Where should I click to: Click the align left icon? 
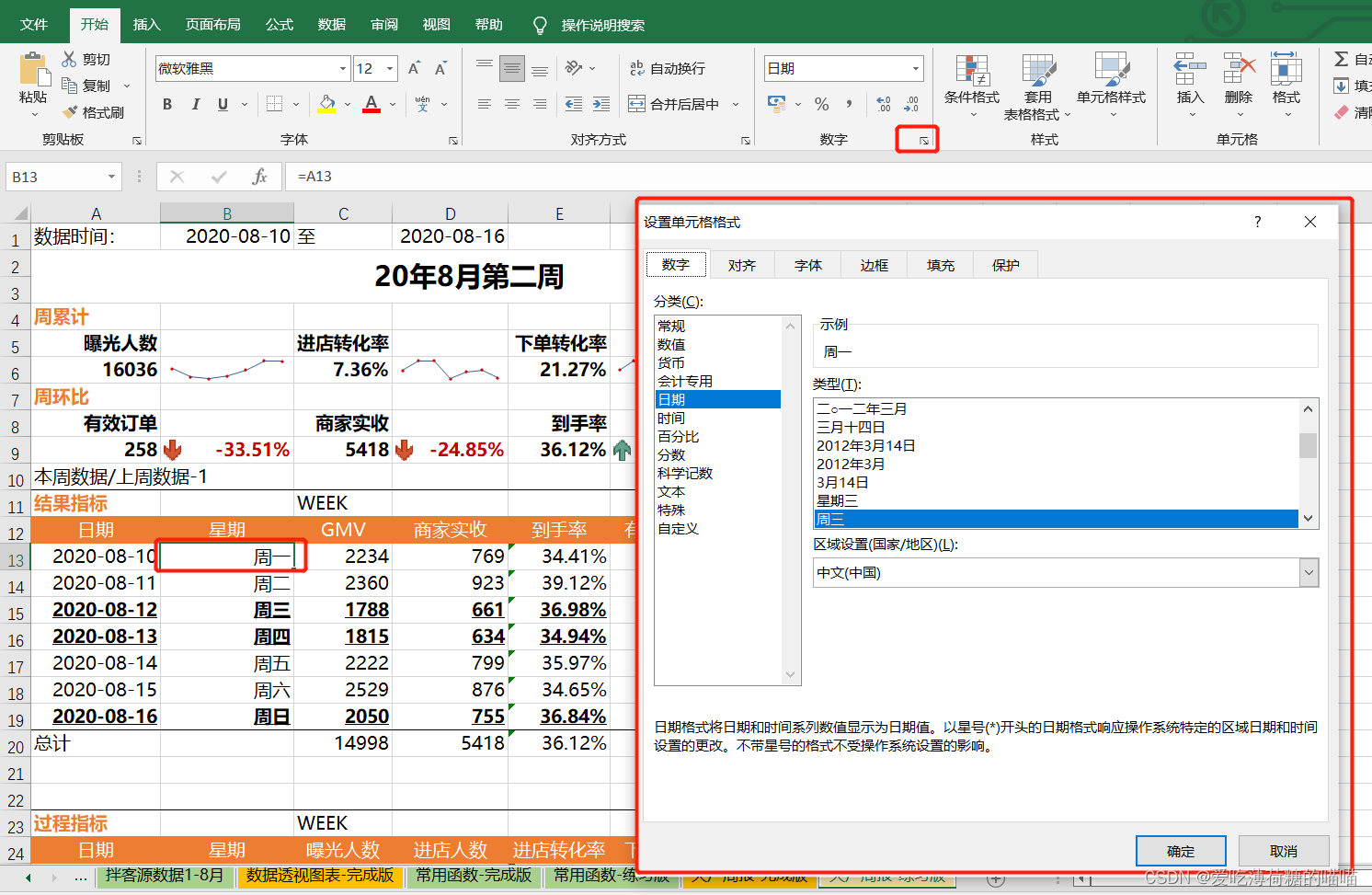click(485, 104)
